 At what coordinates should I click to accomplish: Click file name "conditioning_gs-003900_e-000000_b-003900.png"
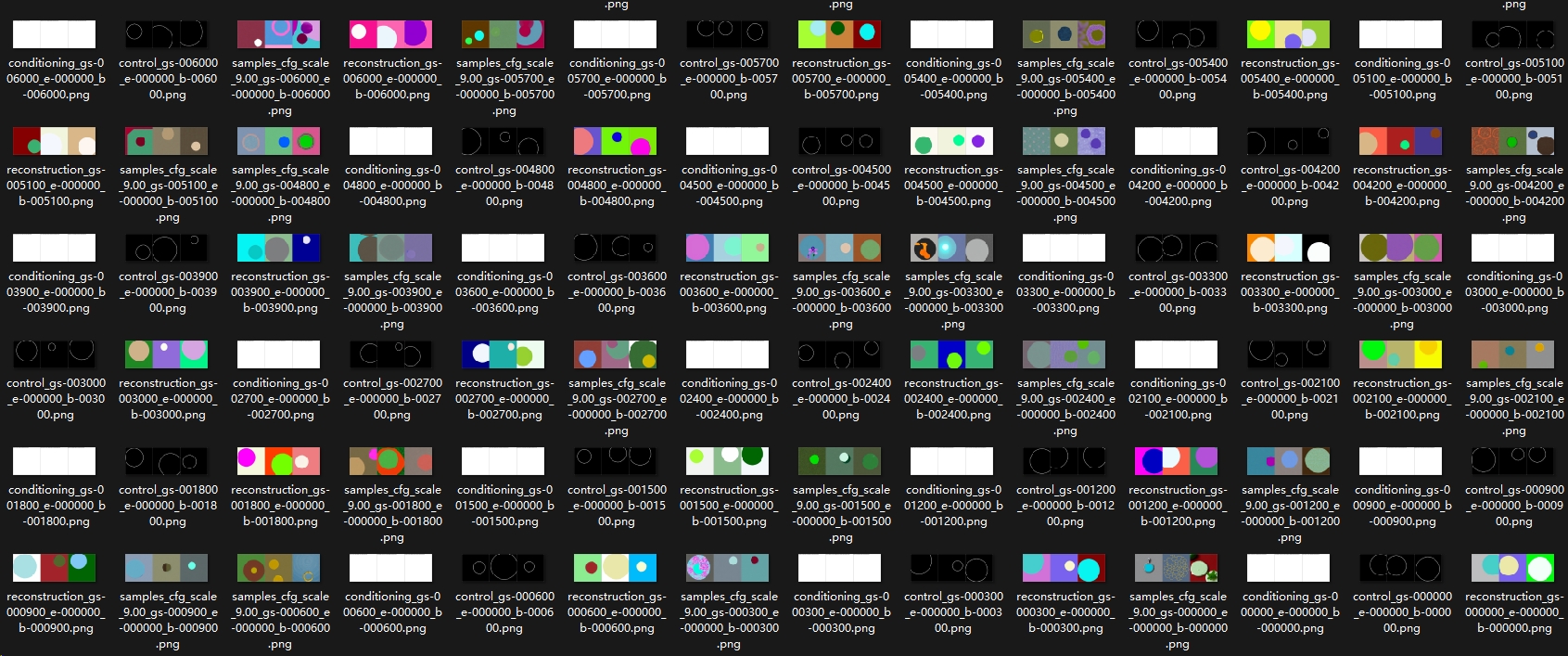(56, 292)
